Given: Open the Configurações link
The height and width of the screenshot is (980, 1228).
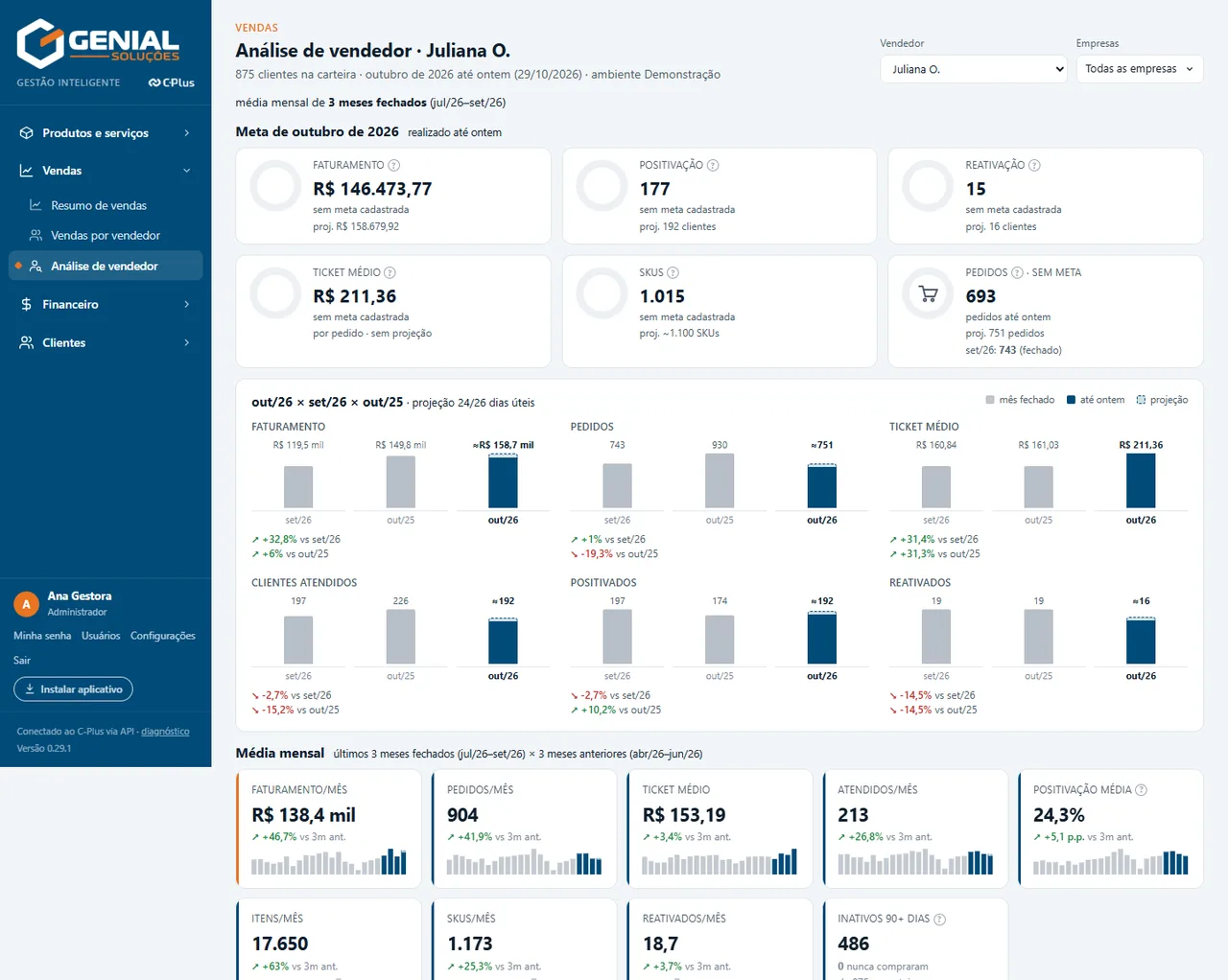Looking at the screenshot, I should click(163, 636).
